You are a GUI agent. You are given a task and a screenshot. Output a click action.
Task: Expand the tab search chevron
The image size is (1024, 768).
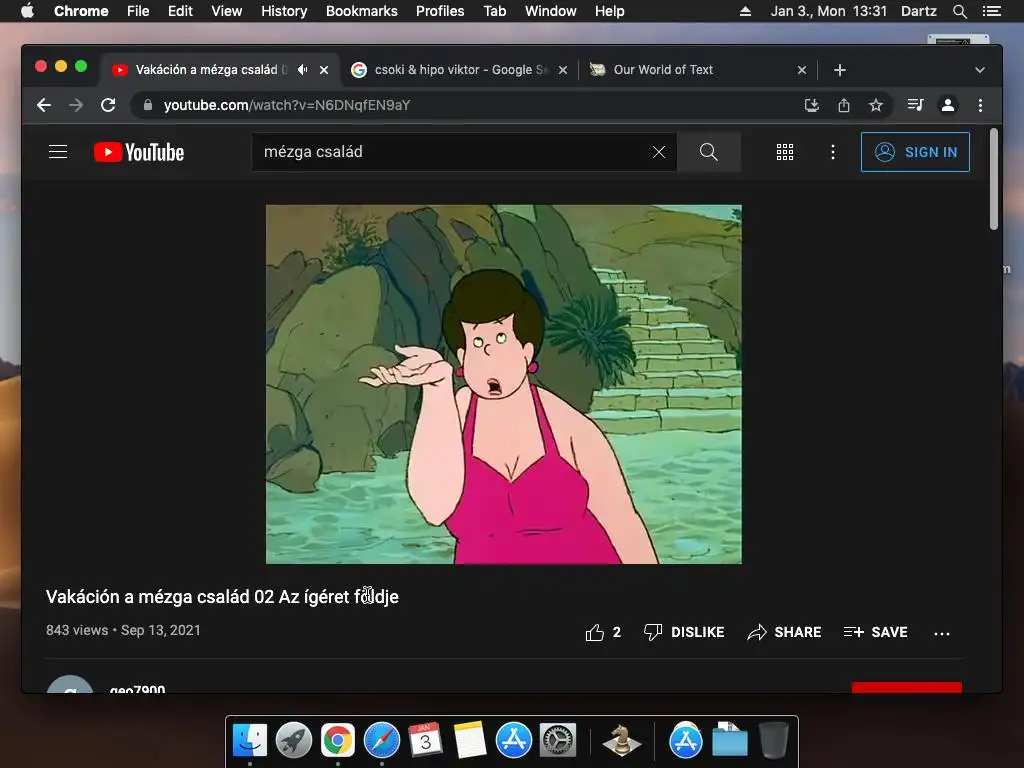980,70
